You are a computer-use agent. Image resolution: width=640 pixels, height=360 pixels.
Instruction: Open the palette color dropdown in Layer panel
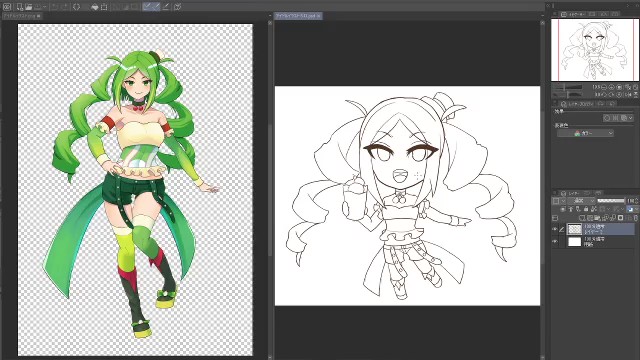pos(559,201)
